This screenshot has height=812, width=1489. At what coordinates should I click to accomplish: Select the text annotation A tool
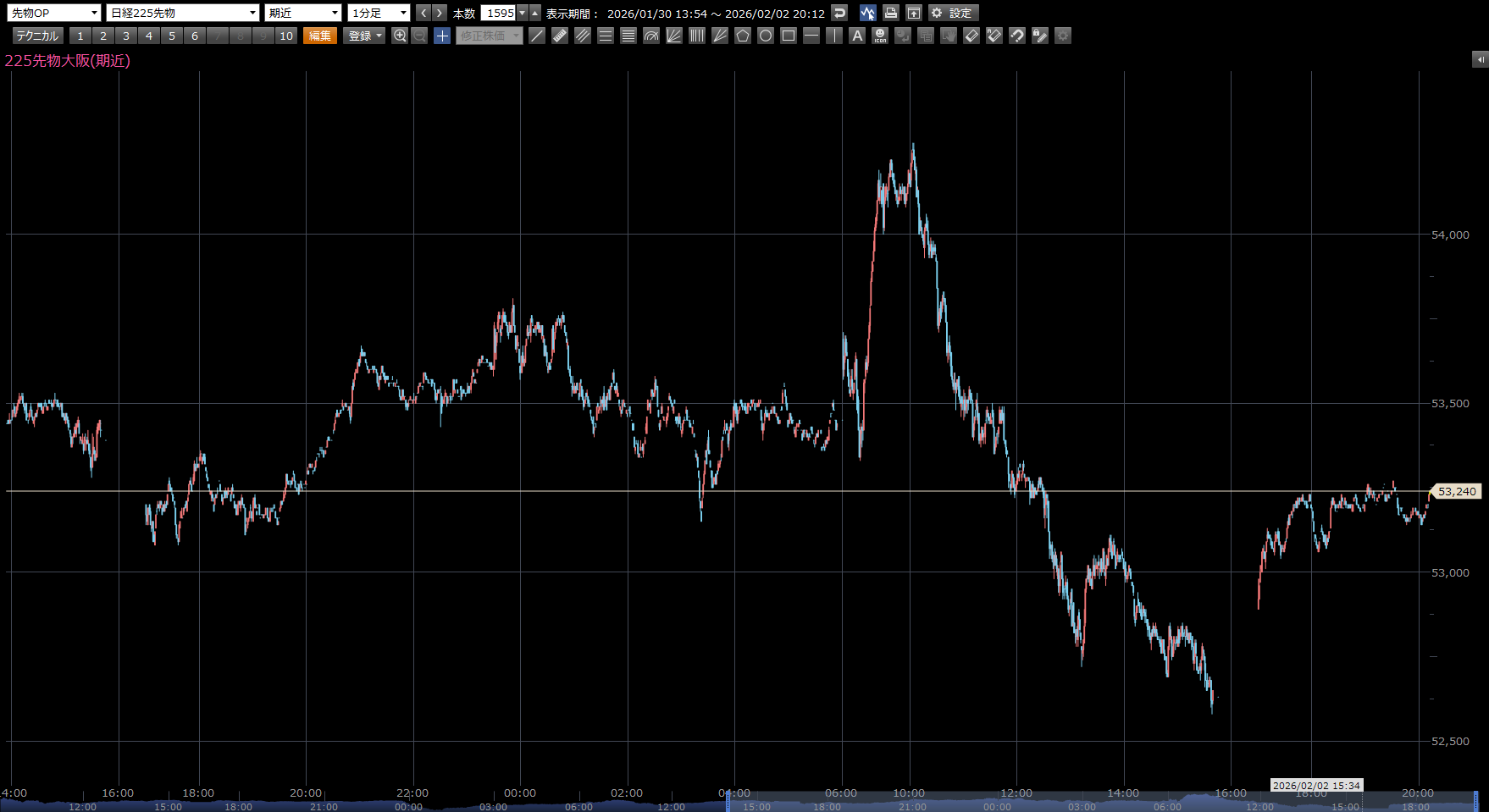pyautogui.click(x=857, y=36)
